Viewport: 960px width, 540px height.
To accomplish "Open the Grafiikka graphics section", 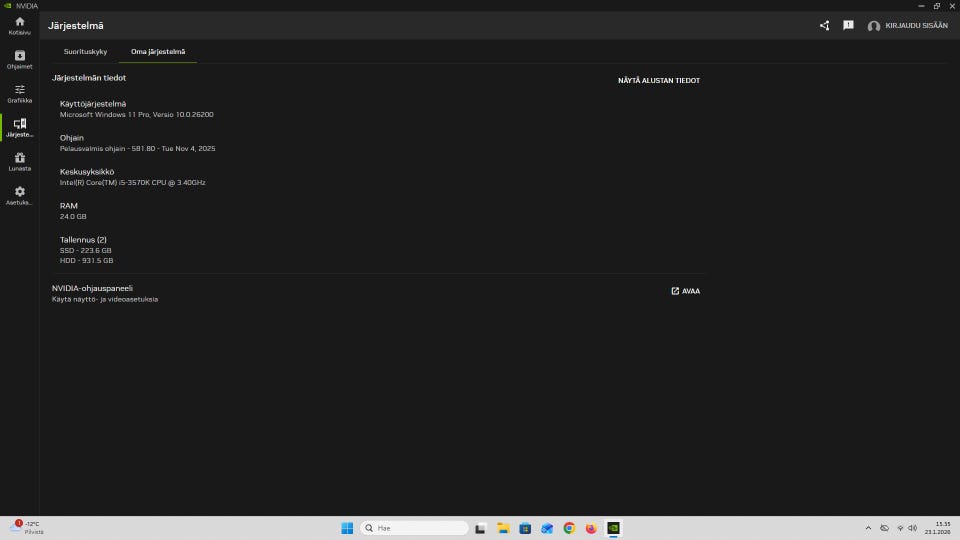I will (x=20, y=94).
